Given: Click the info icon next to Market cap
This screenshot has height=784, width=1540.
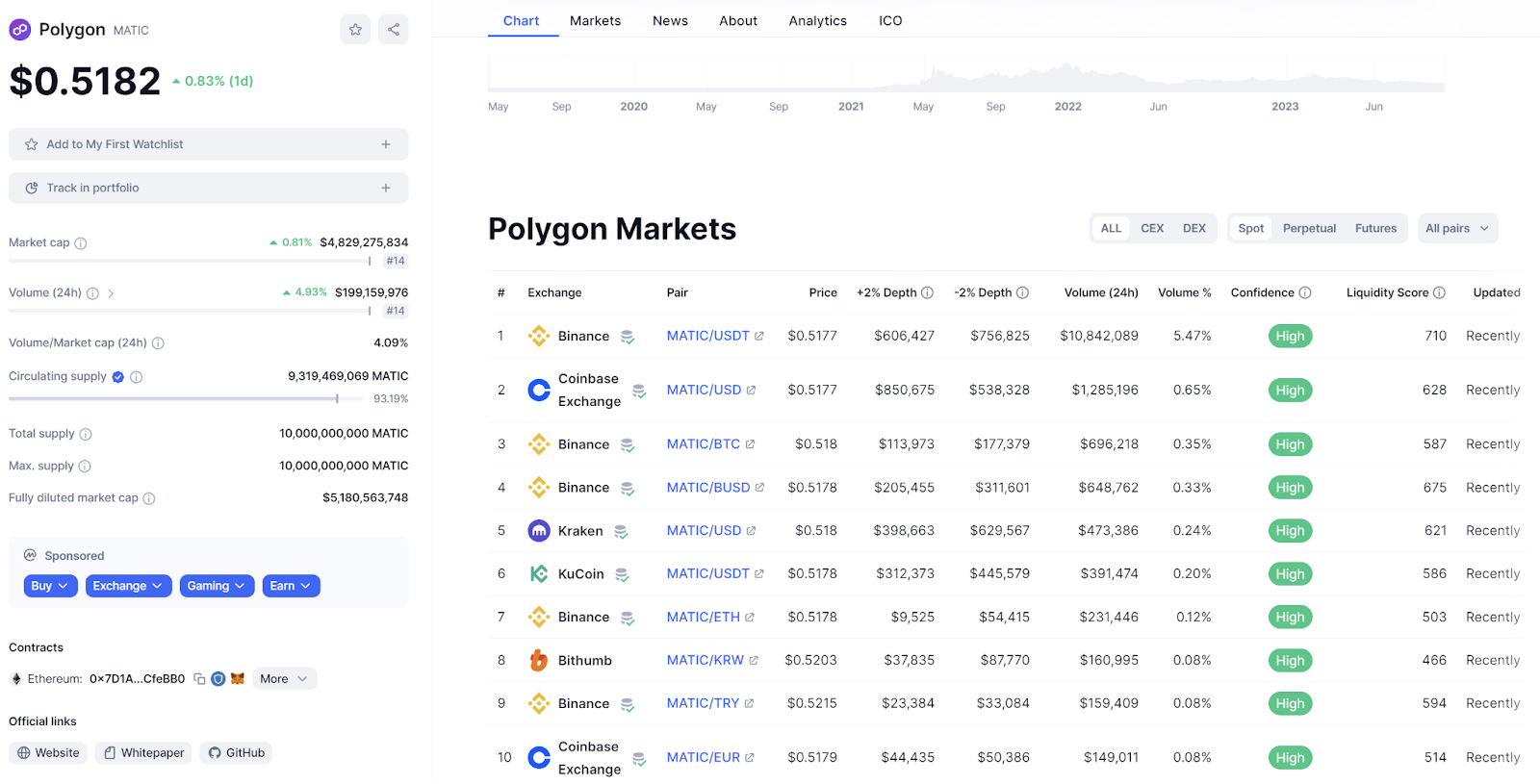Looking at the screenshot, I should point(81,243).
